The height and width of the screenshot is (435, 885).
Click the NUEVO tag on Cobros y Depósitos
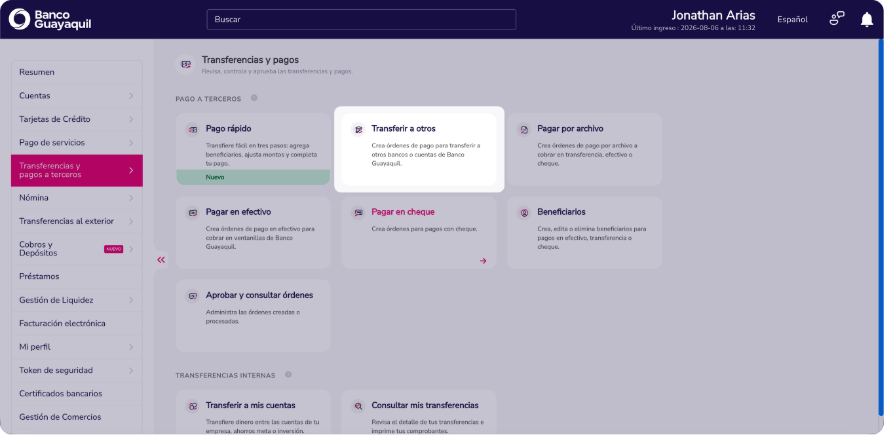coord(113,249)
